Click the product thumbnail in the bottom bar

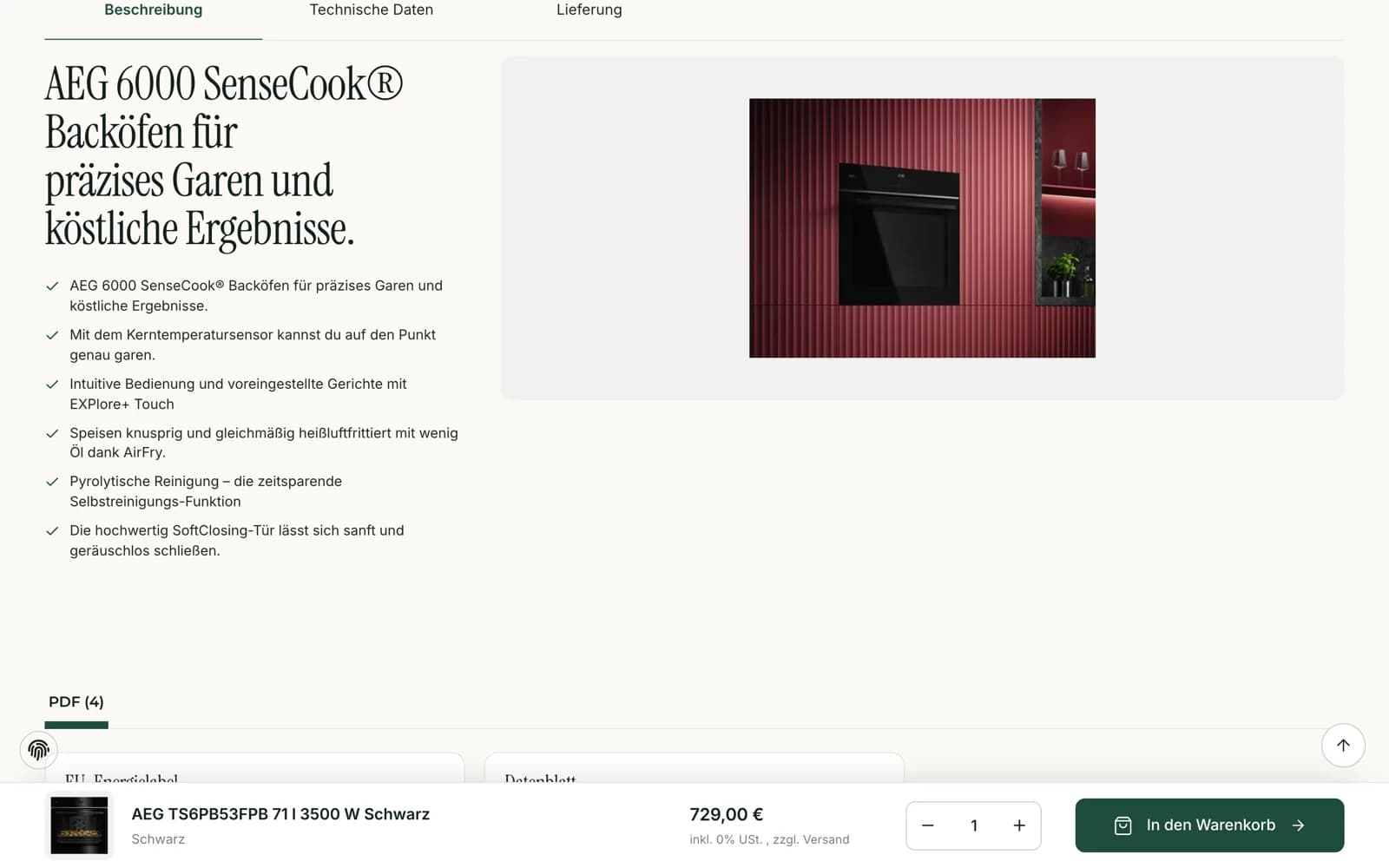pos(79,825)
